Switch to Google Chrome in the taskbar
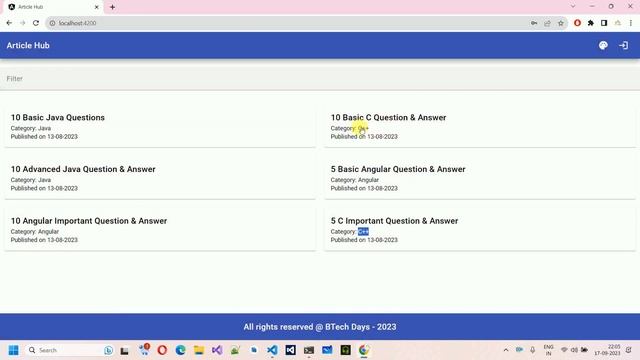This screenshot has width=640, height=360. [364, 350]
